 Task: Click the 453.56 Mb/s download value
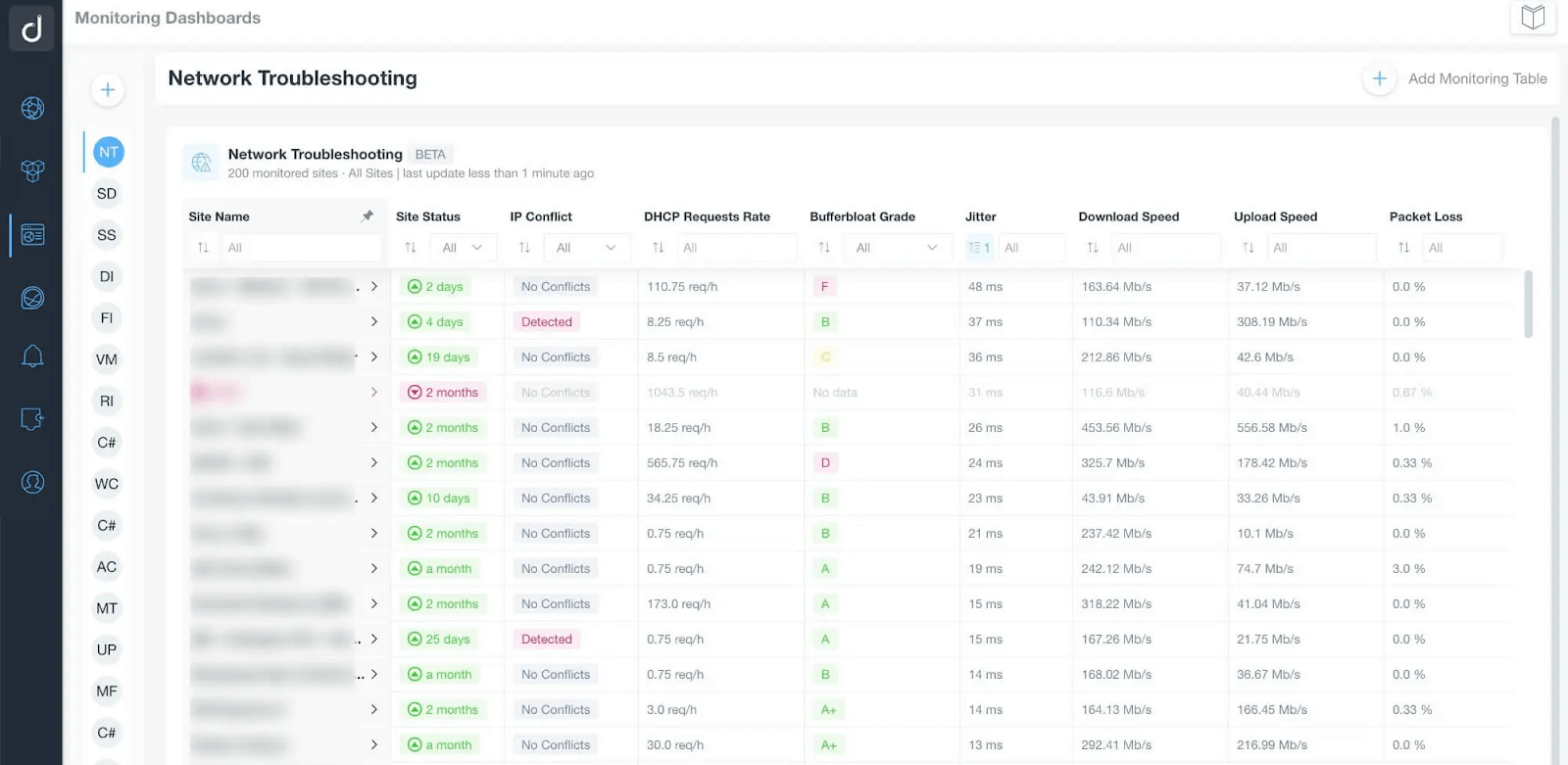pyautogui.click(x=1116, y=428)
